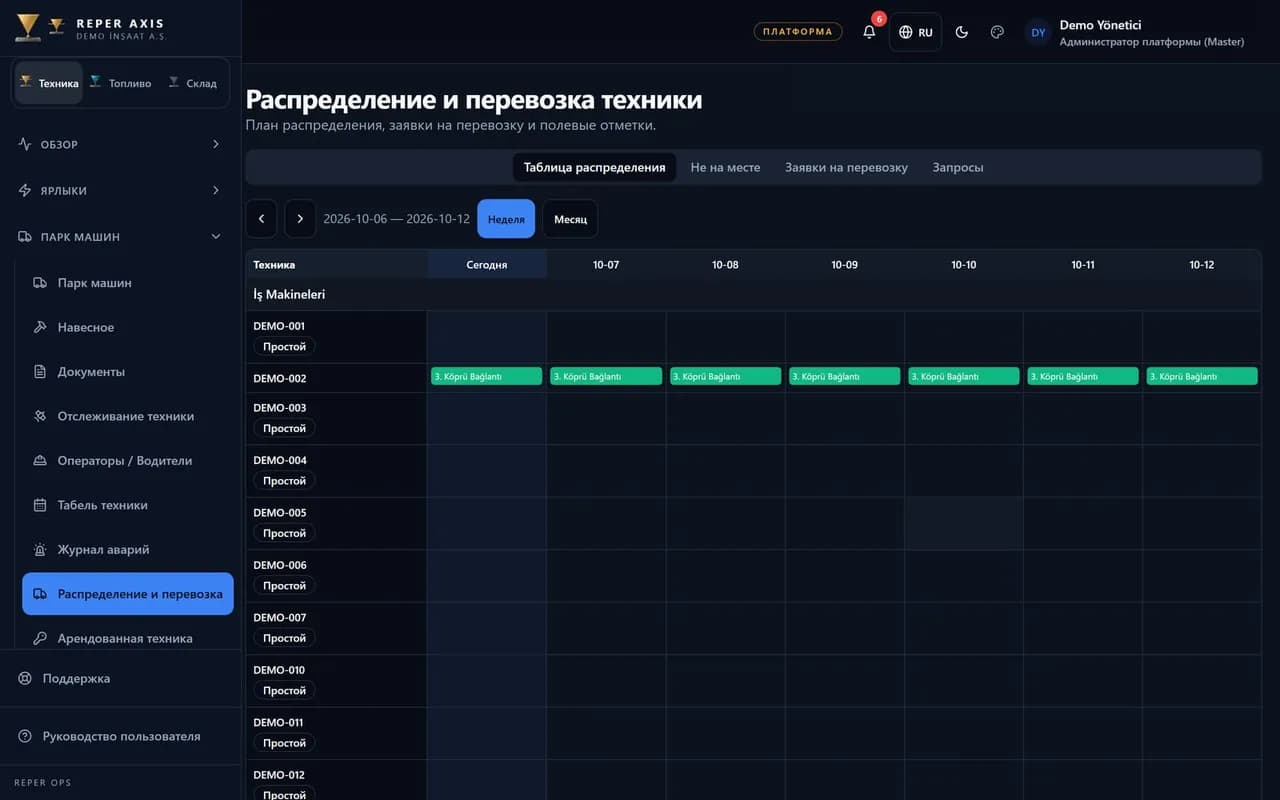Screen dimensions: 1280x800
Task: Click the Руководство пользователя help icon
Action: click(x=25, y=736)
